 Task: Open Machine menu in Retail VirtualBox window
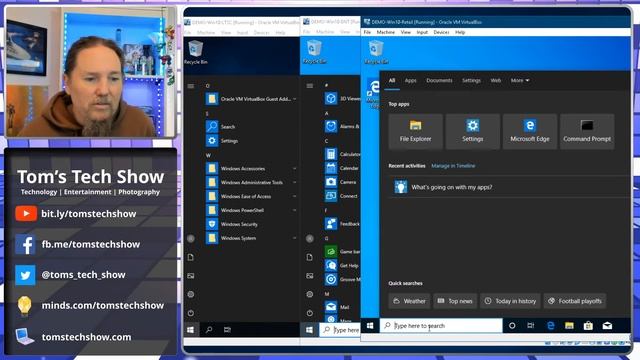[x=385, y=32]
